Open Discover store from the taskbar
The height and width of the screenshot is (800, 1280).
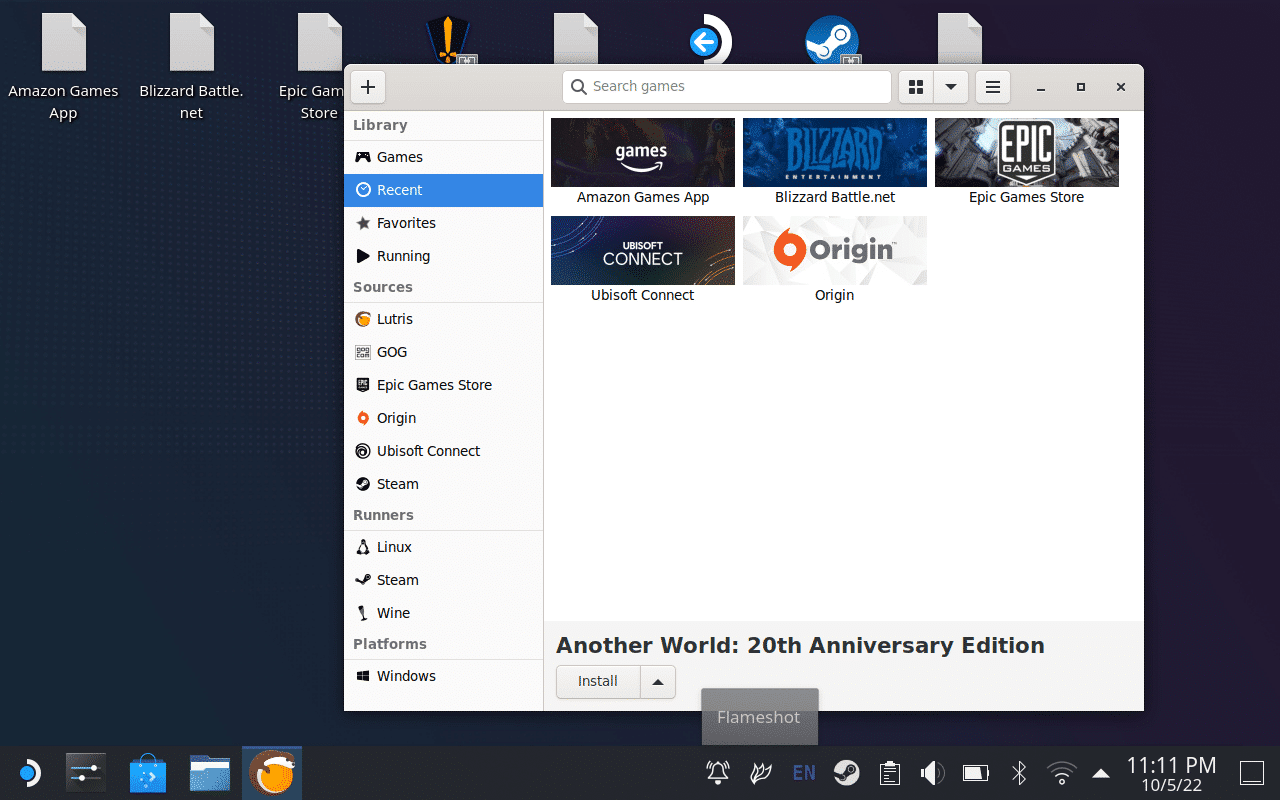point(148,773)
